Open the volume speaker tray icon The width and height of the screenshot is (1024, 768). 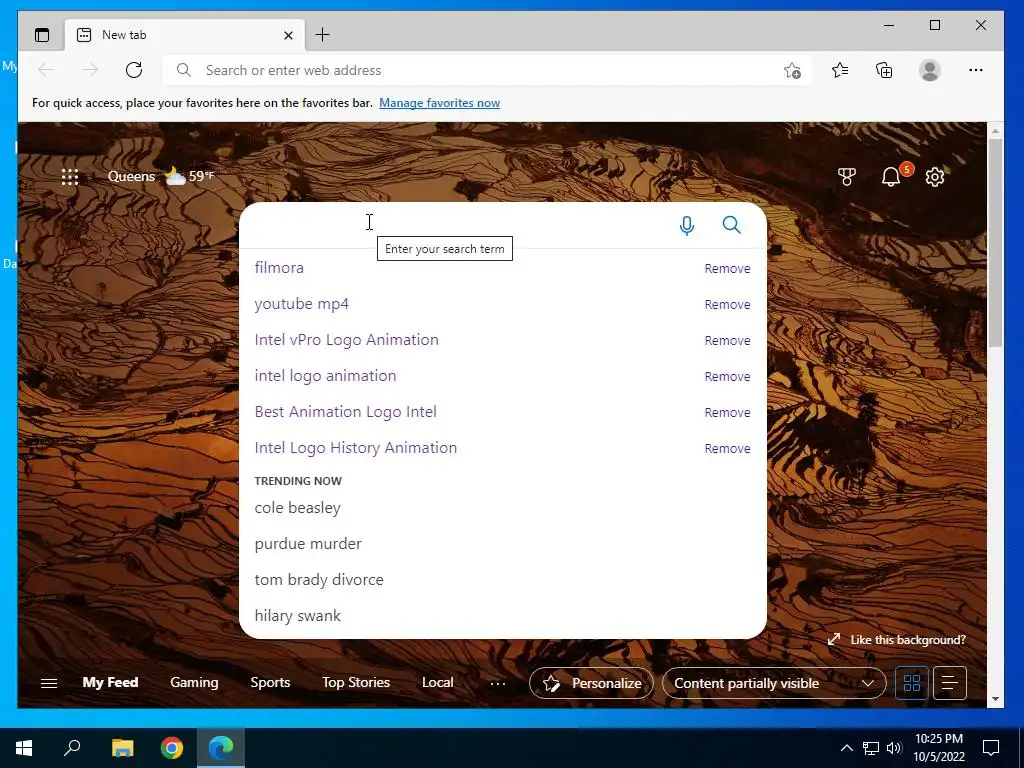[894, 748]
